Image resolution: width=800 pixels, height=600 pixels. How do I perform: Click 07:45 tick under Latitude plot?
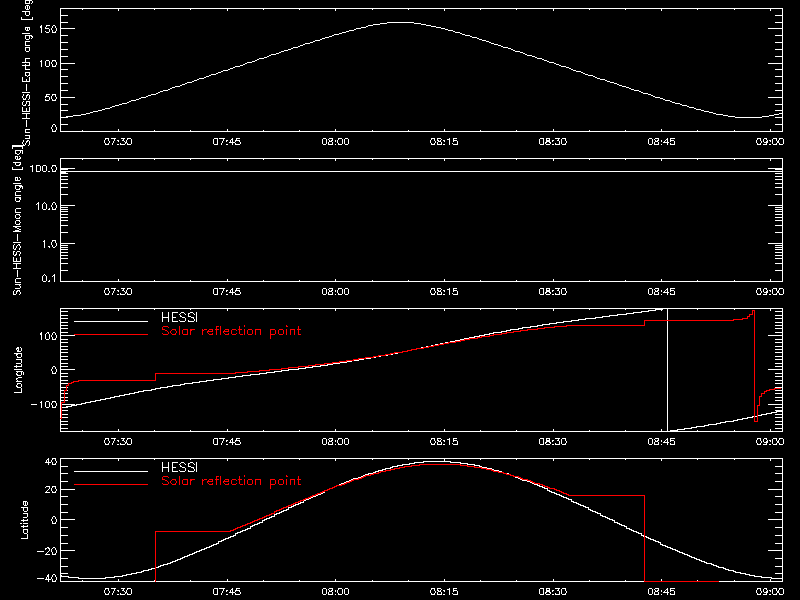coord(227,591)
